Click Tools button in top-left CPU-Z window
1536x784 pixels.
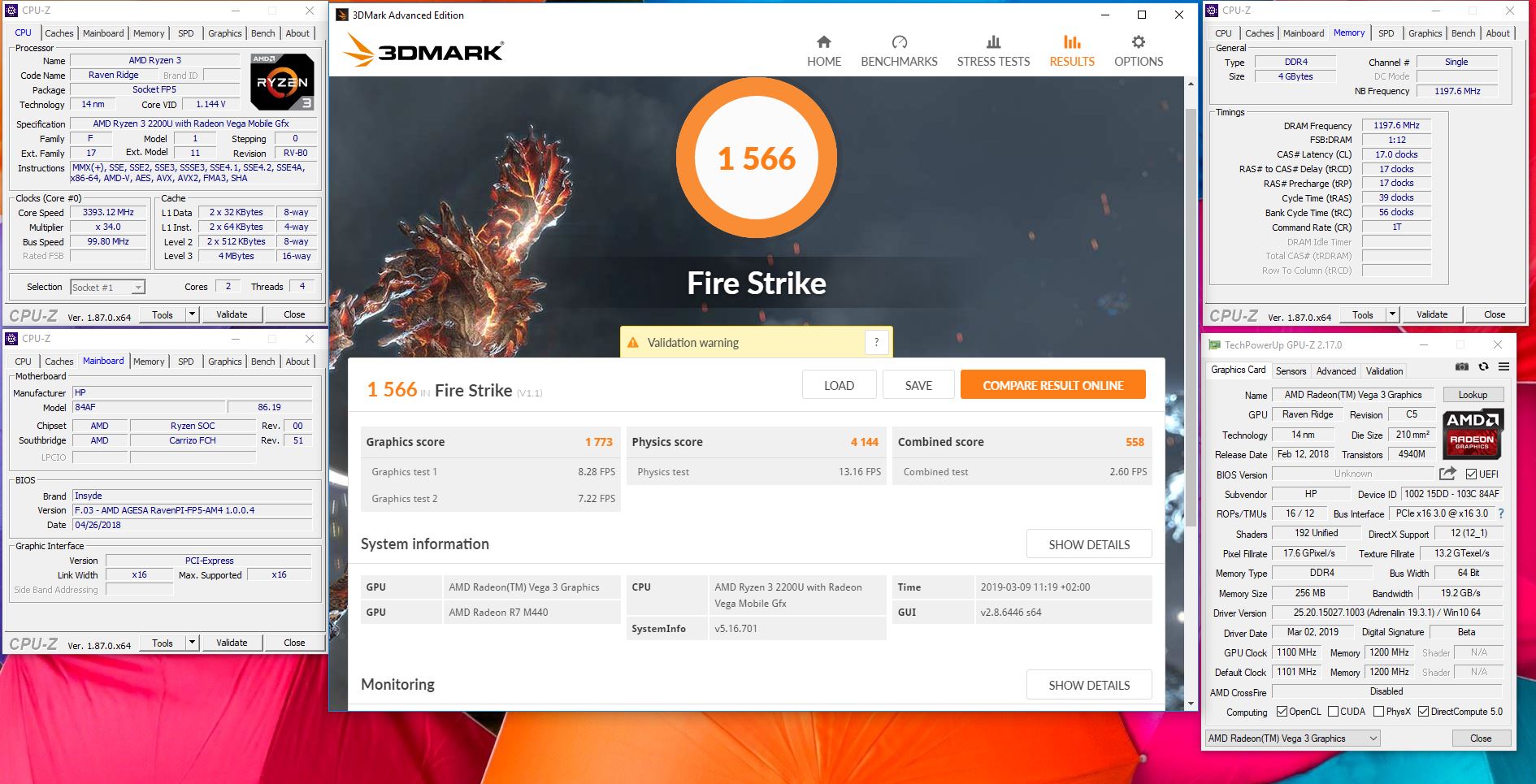(163, 314)
